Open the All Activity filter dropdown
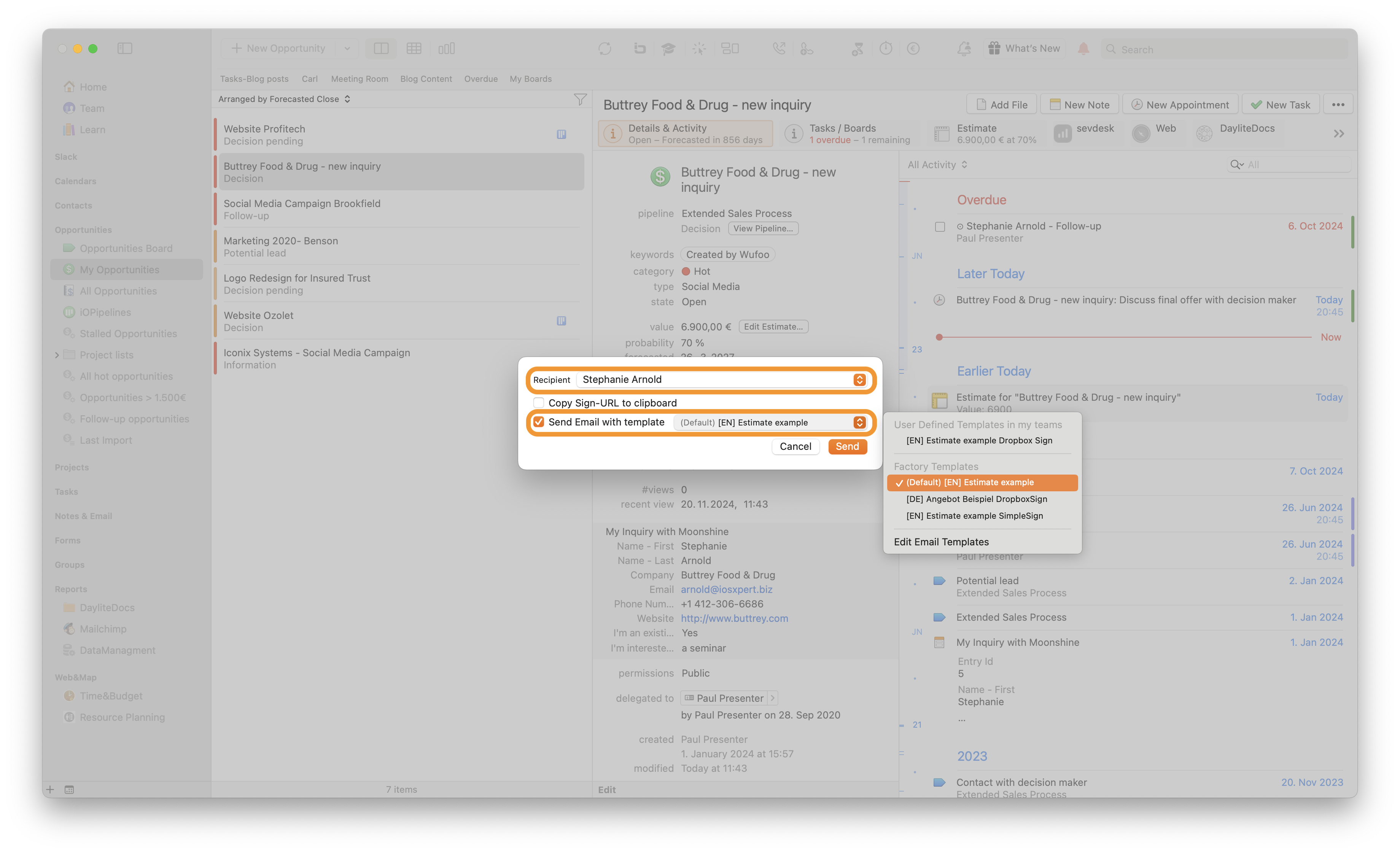This screenshot has width=1400, height=854. [x=937, y=165]
